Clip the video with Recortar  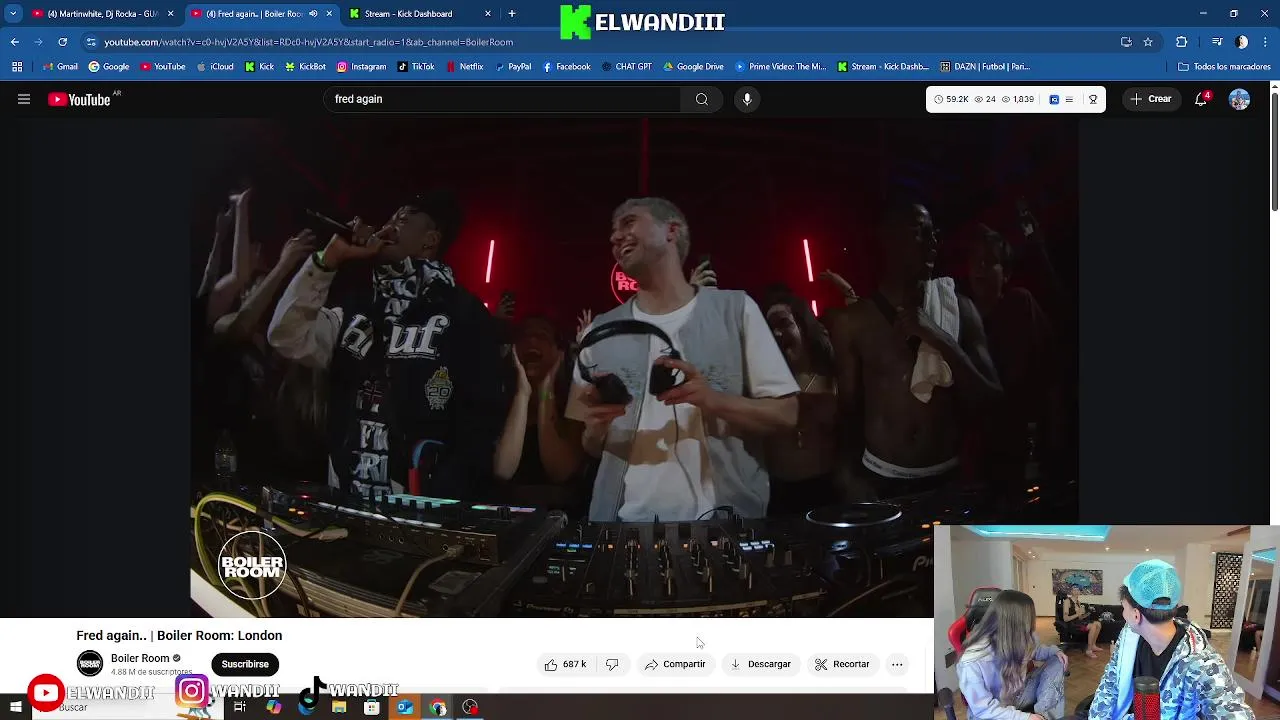pos(842,664)
